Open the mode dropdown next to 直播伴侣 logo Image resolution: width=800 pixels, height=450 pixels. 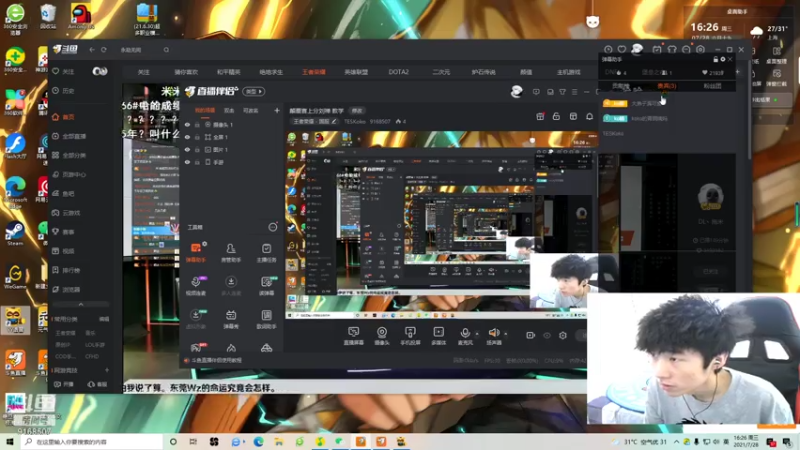tap(254, 91)
